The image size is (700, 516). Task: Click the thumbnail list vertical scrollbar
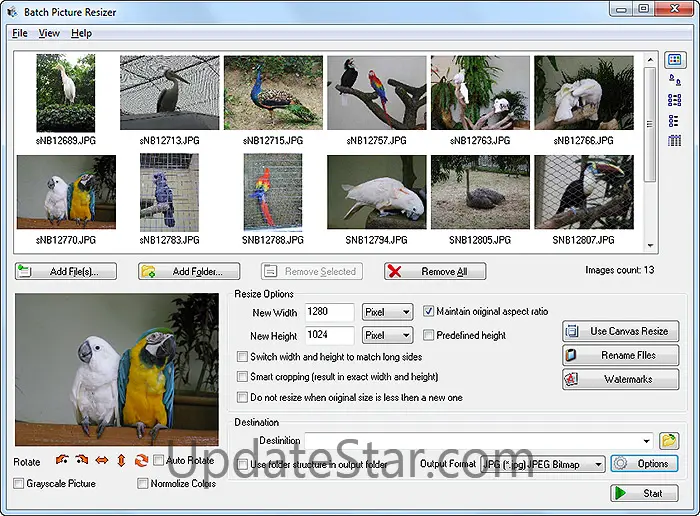651,150
